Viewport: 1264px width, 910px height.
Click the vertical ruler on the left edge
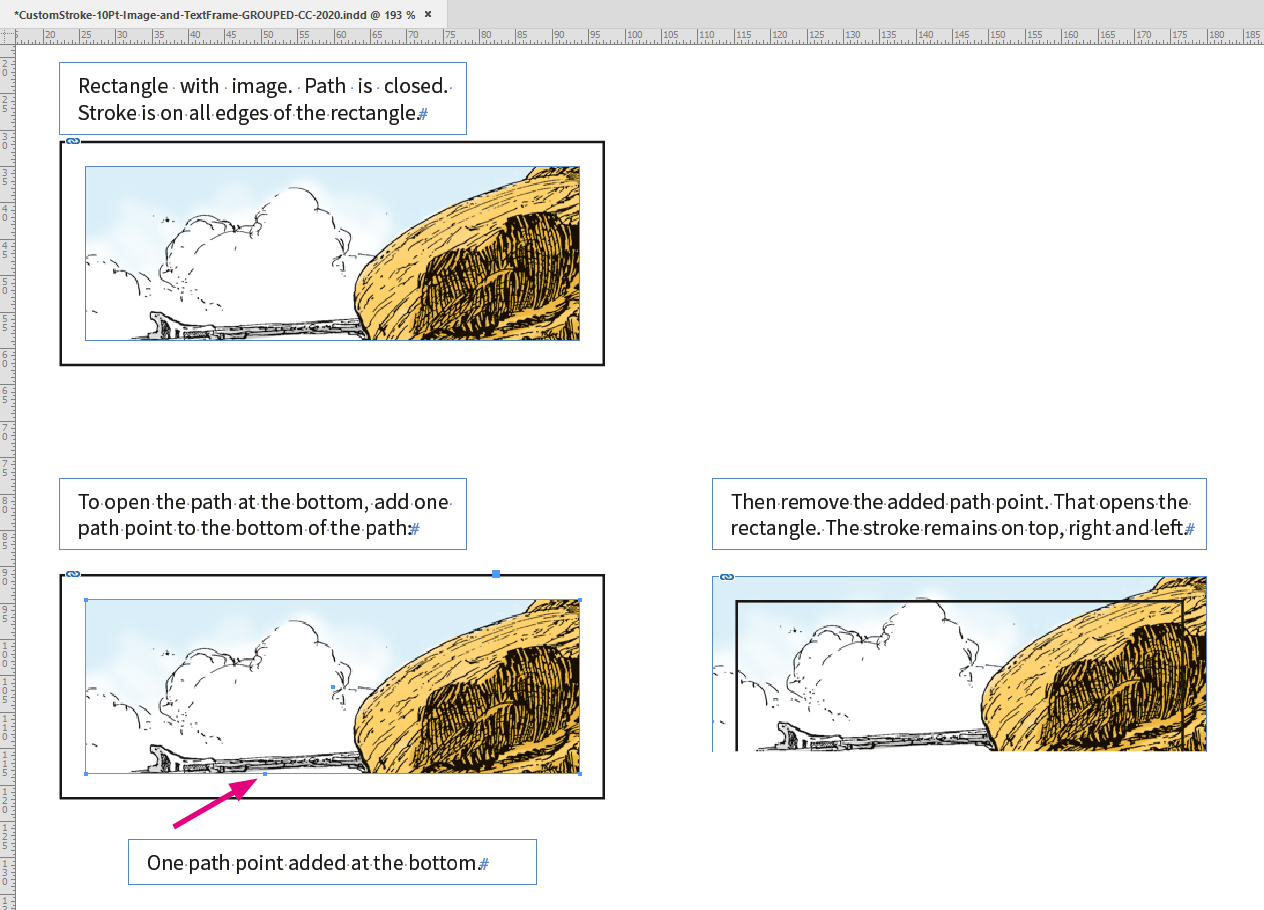pos(8,450)
